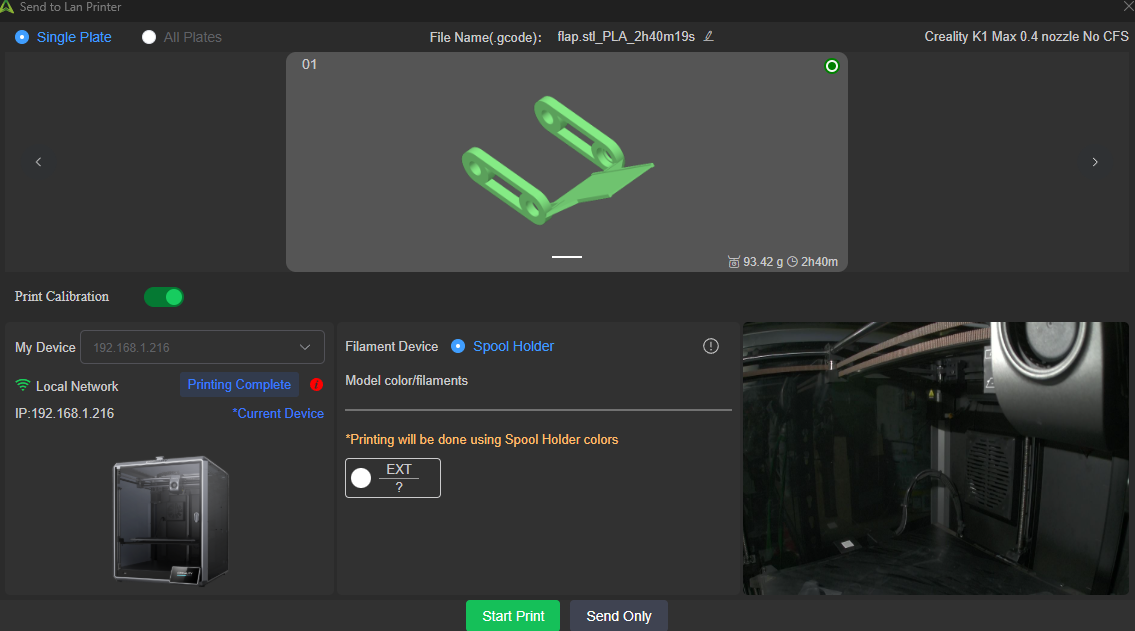The height and width of the screenshot is (631, 1135).
Task: Select the Single Plate radio option
Action: pyautogui.click(x=22, y=37)
